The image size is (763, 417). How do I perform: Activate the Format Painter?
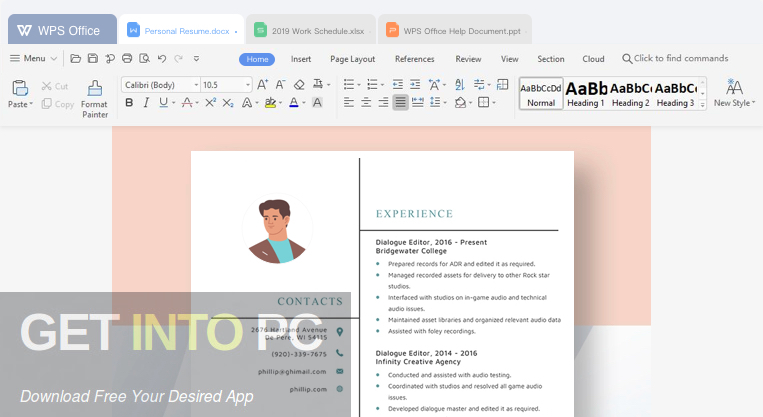click(95, 99)
